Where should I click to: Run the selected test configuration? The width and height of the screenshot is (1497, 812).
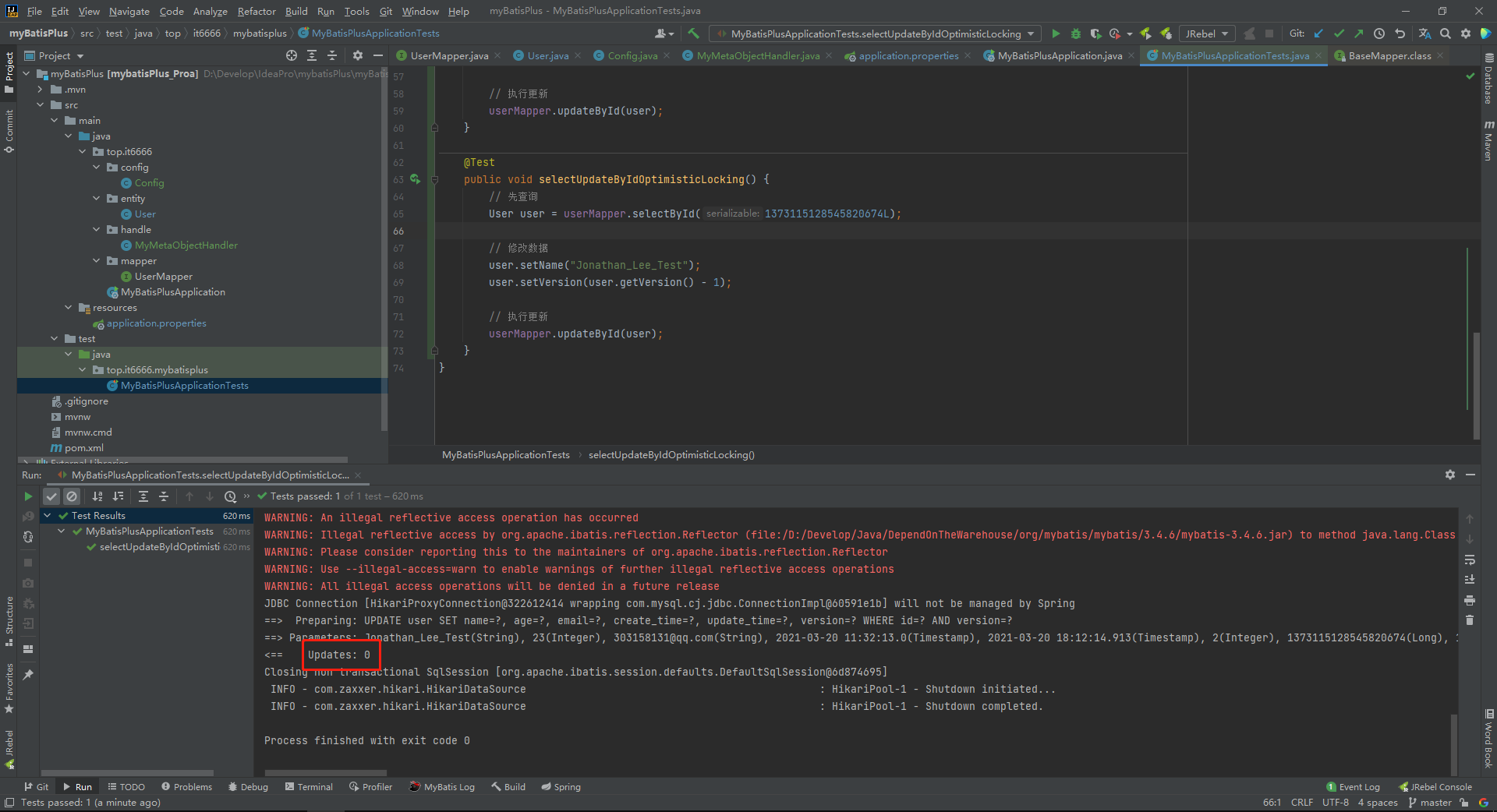tap(1056, 34)
